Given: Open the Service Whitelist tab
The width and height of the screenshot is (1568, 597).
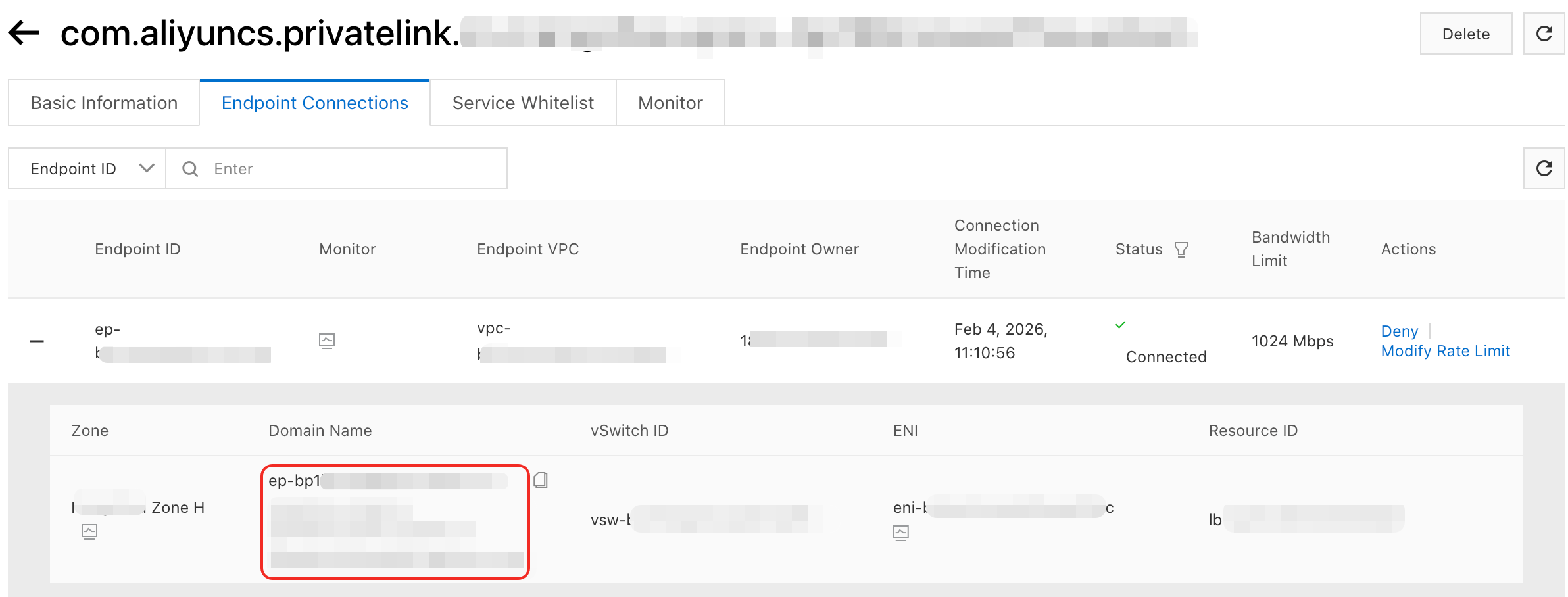Looking at the screenshot, I should click(x=523, y=103).
